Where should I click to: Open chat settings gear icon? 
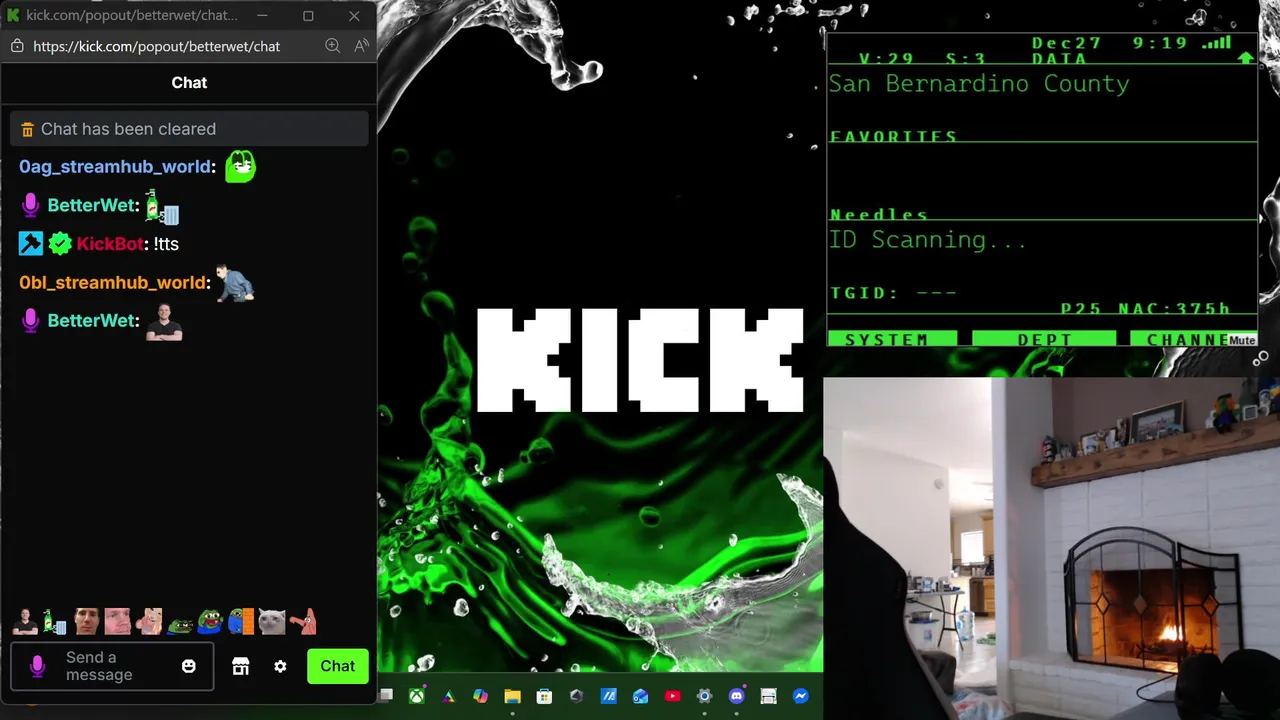pyautogui.click(x=280, y=666)
